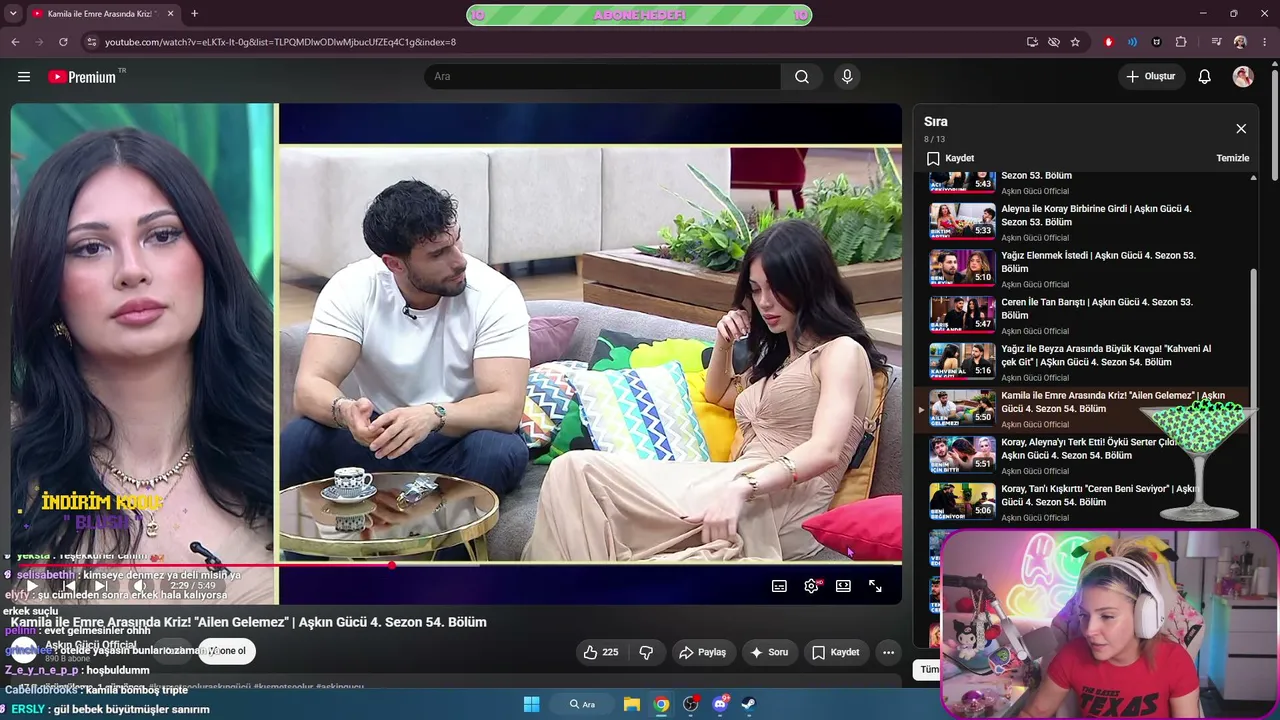Dislike the video
Screen dimensions: 1280x720
pos(646,652)
